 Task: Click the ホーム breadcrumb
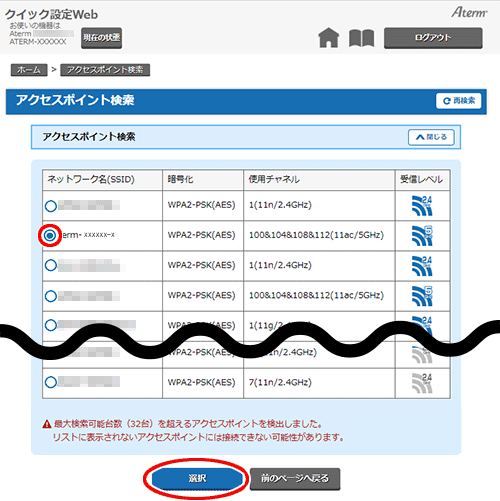pyautogui.click(x=29, y=70)
